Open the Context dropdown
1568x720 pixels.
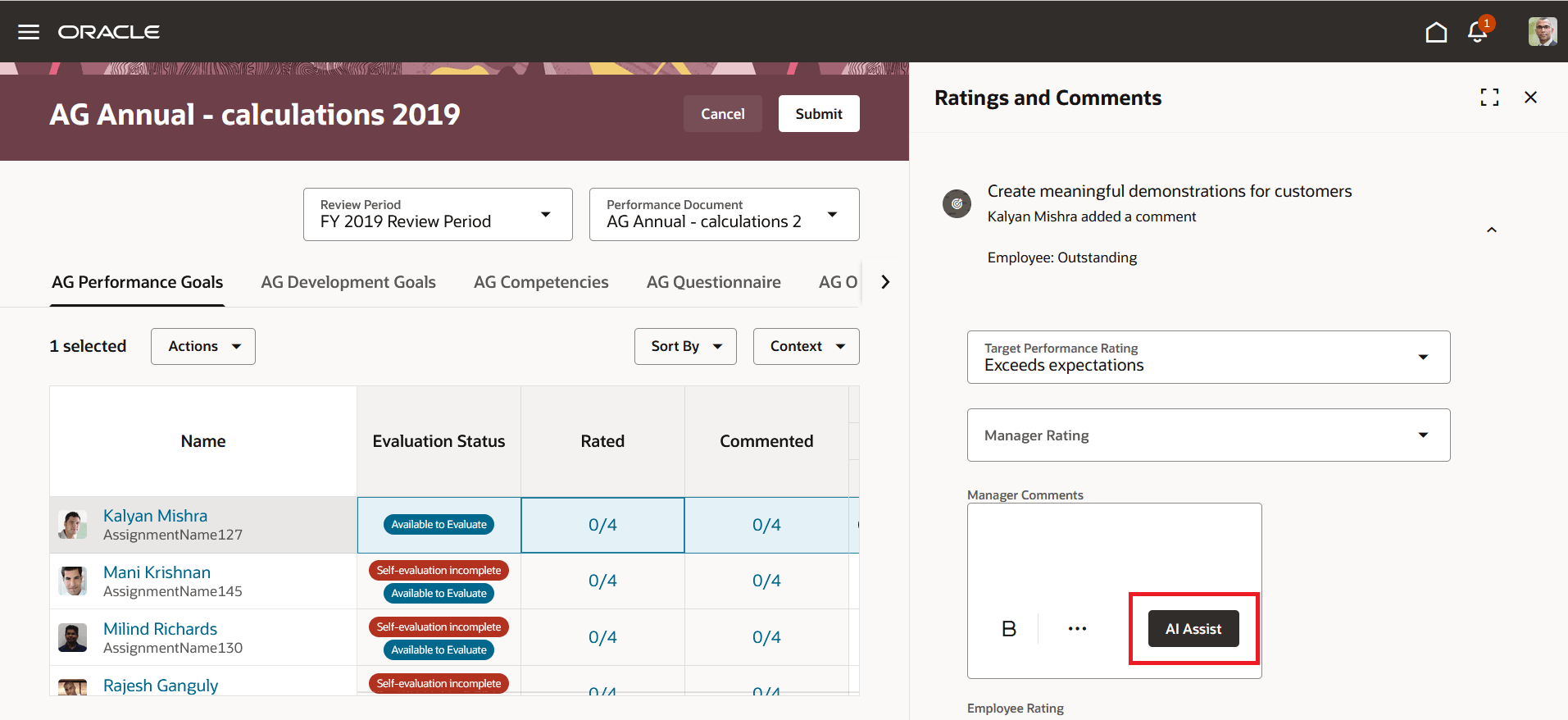pyautogui.click(x=807, y=346)
